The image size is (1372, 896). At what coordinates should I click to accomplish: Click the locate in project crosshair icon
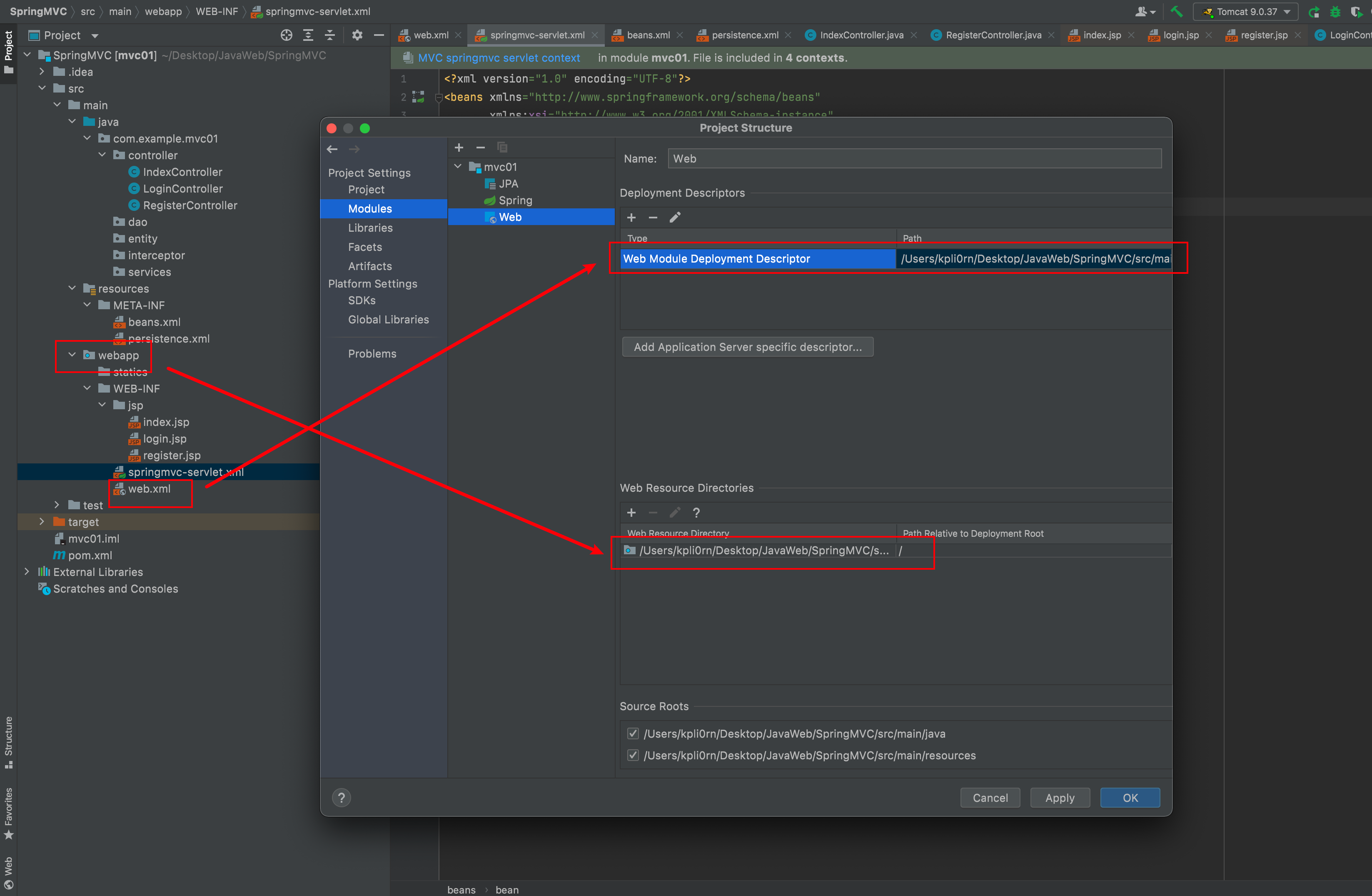286,35
